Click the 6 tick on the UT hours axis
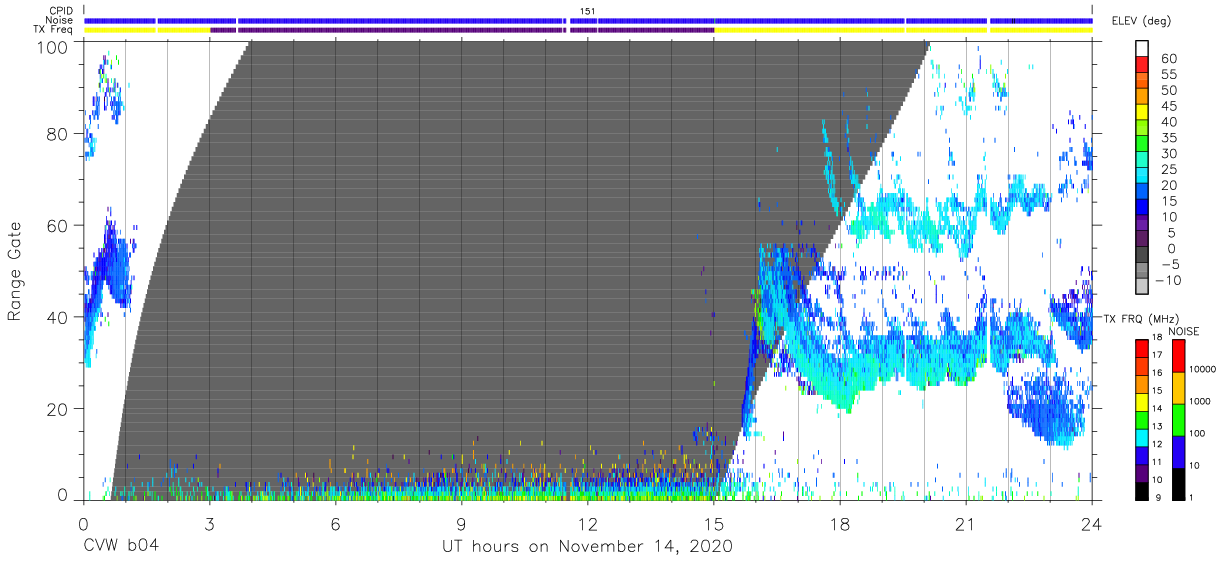Screen dimensions: 1228x567 (335, 524)
